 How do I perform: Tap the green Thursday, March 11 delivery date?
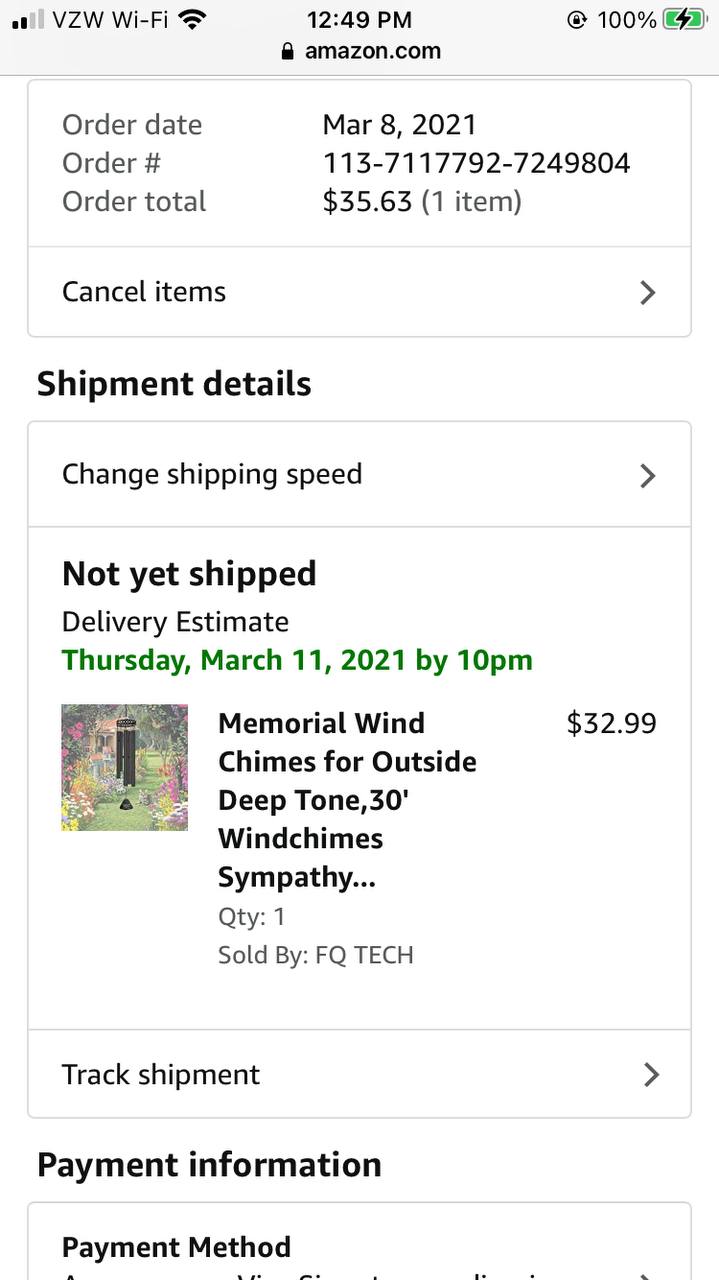point(297,660)
